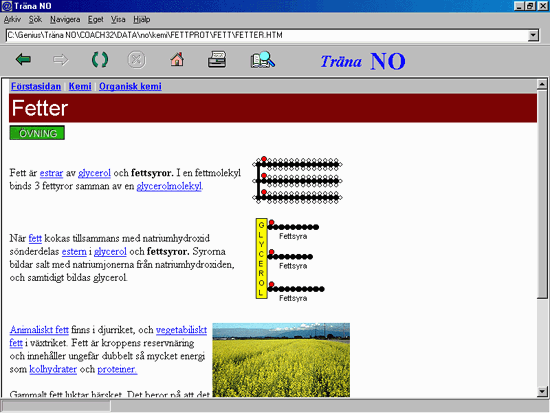Go back with the green left arrow
This screenshot has height=413, width=550.
click(x=24, y=60)
